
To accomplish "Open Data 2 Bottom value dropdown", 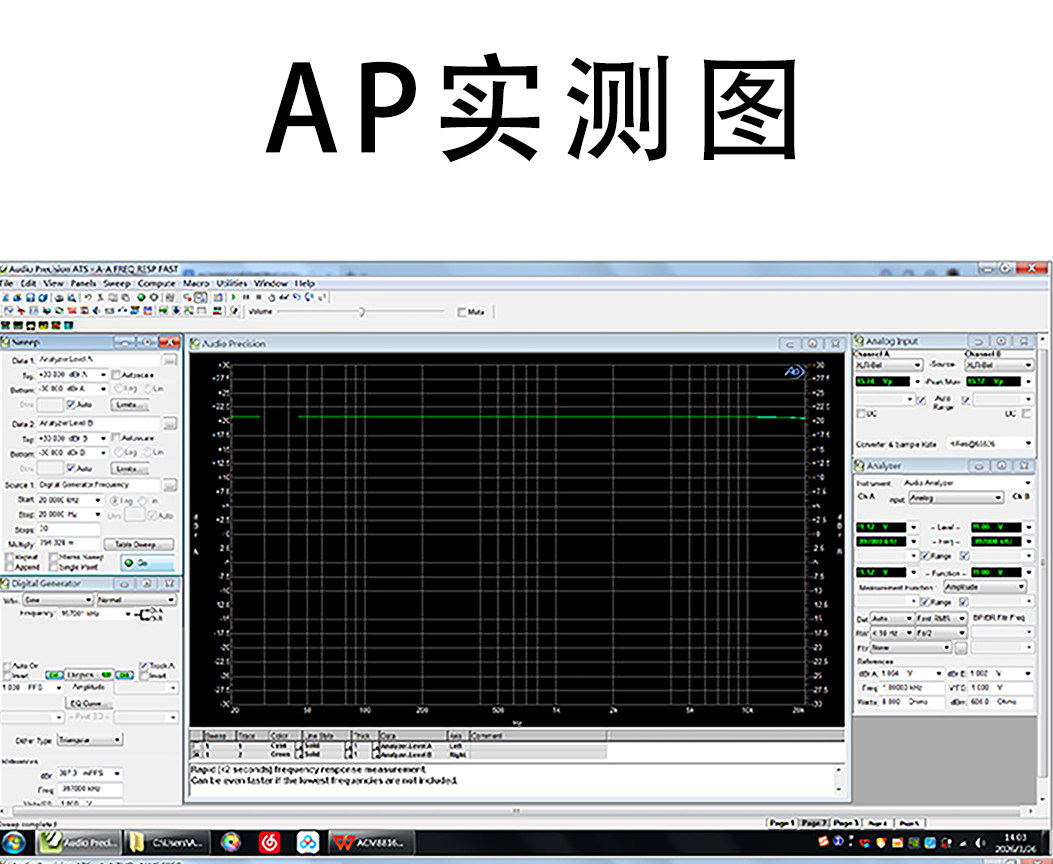I will pos(103,453).
